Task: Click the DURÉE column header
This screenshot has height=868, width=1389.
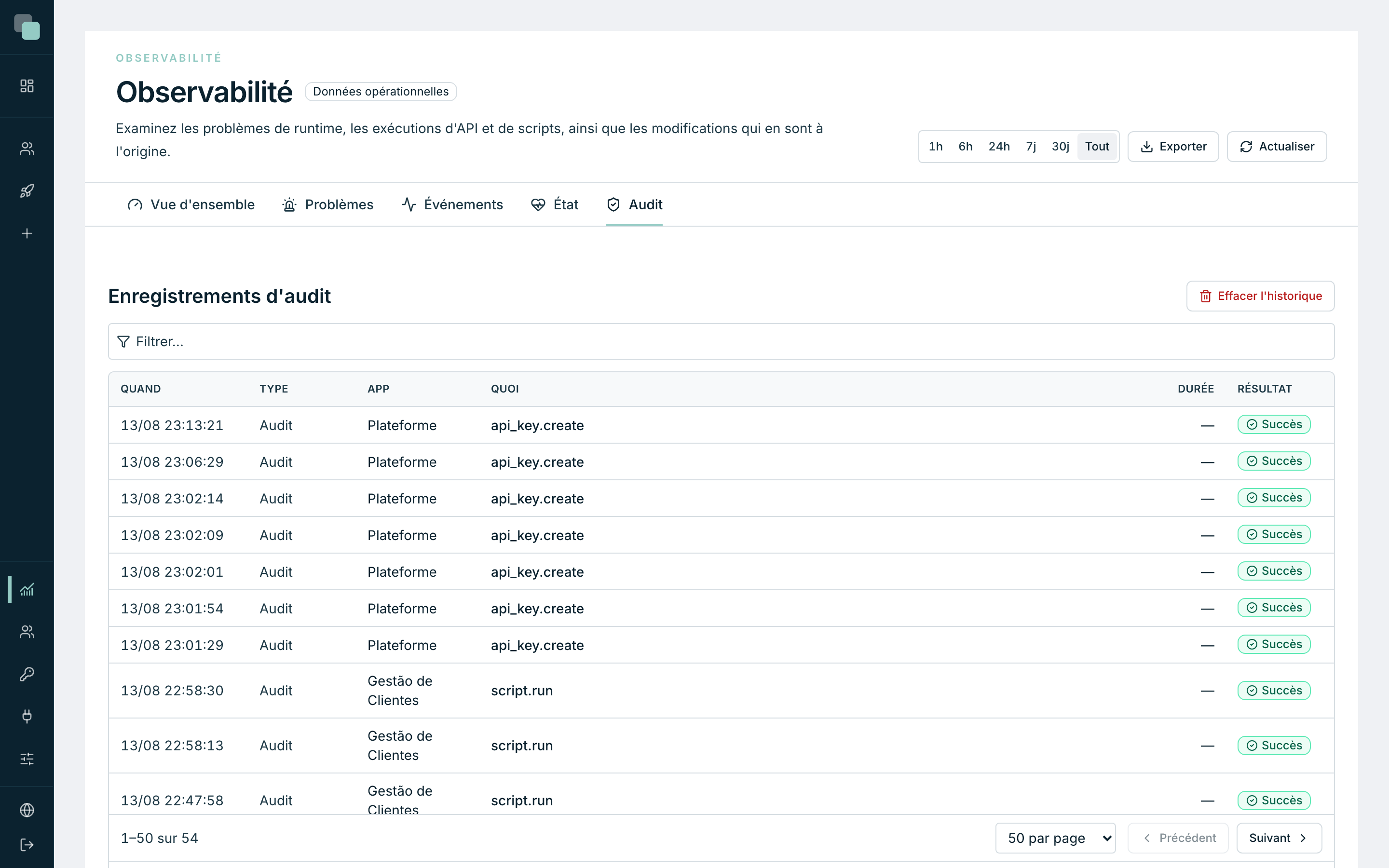Action: click(x=1196, y=389)
